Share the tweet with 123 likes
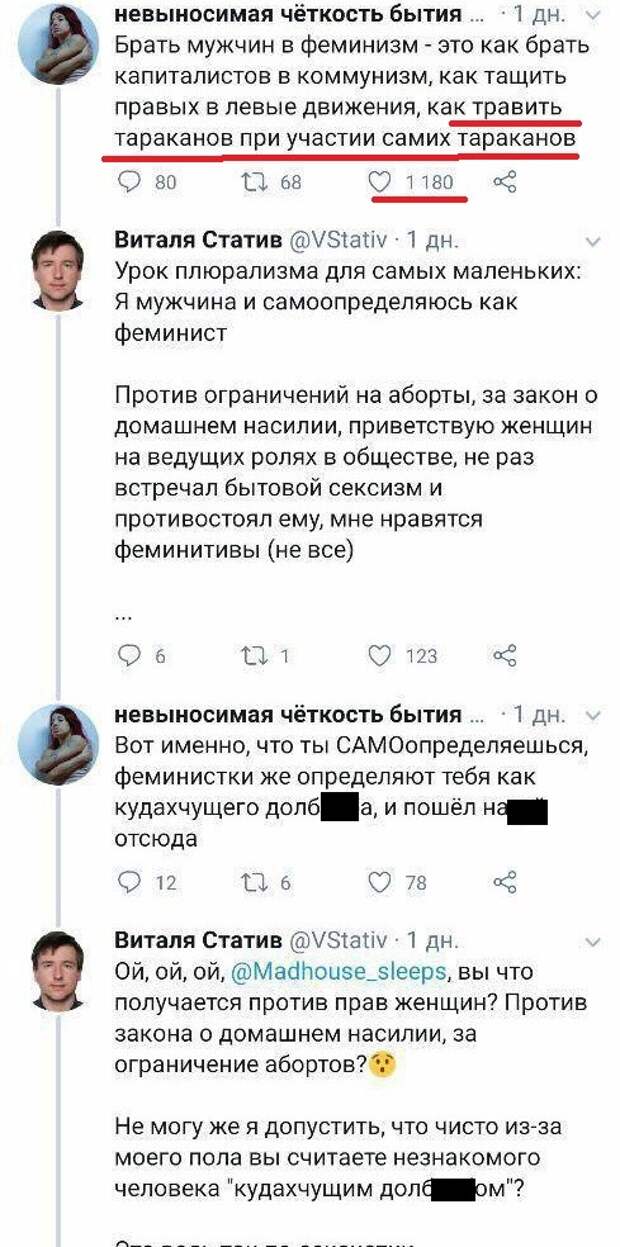620x1247 pixels. [506, 656]
